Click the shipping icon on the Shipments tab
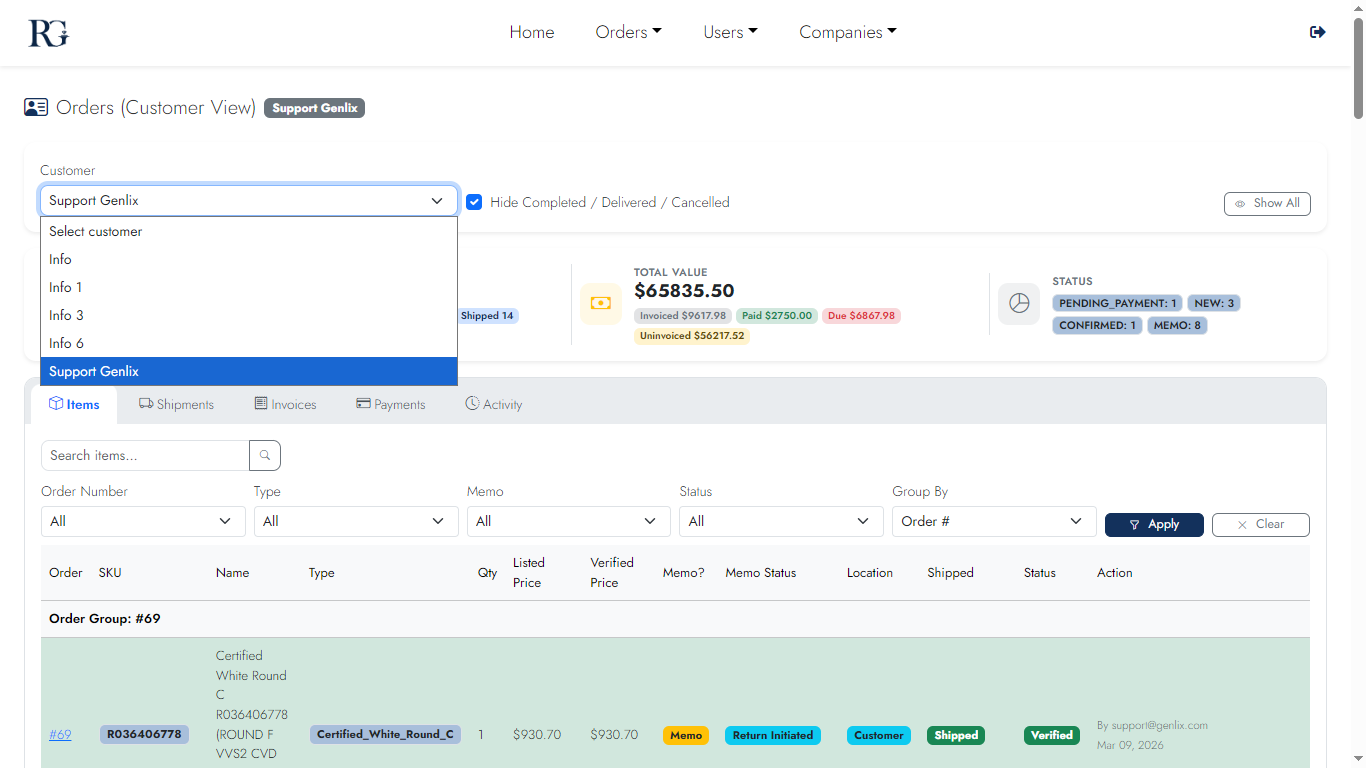Viewport: 1366px width, 768px height. click(x=144, y=404)
